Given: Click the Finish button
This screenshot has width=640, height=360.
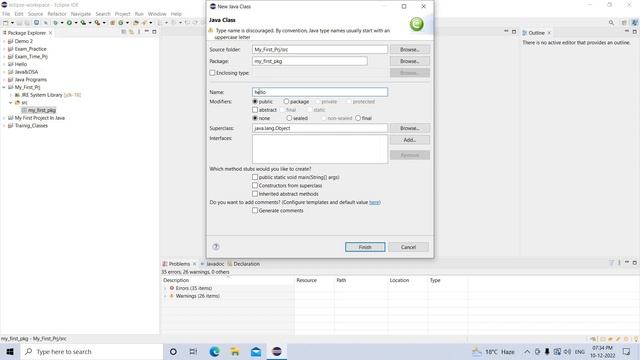Looking at the screenshot, I should pos(365,247).
